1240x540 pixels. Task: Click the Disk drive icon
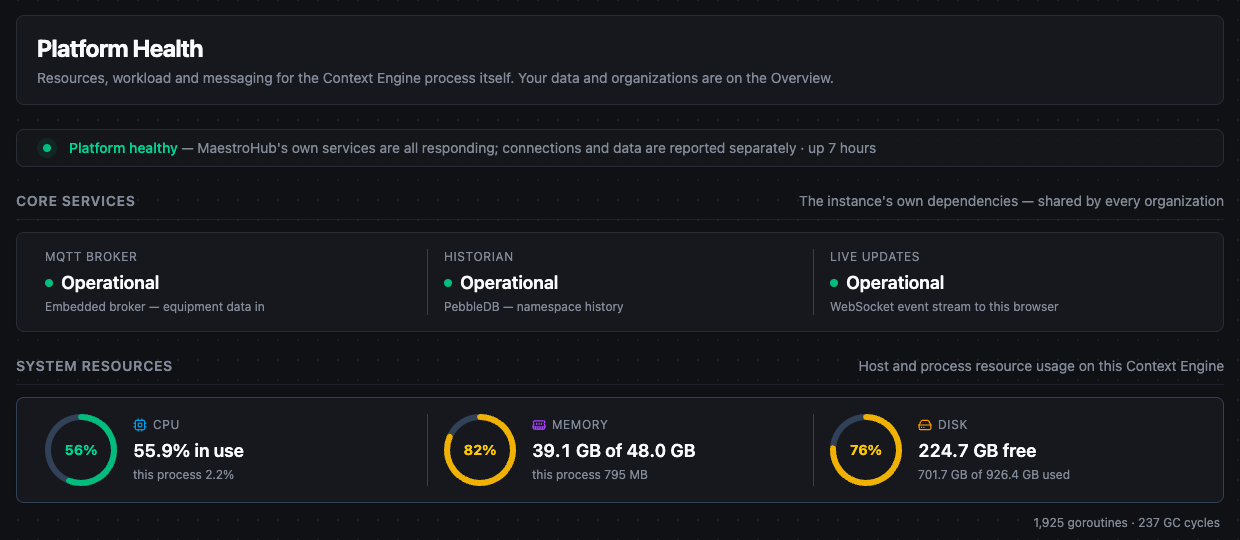click(x=925, y=425)
